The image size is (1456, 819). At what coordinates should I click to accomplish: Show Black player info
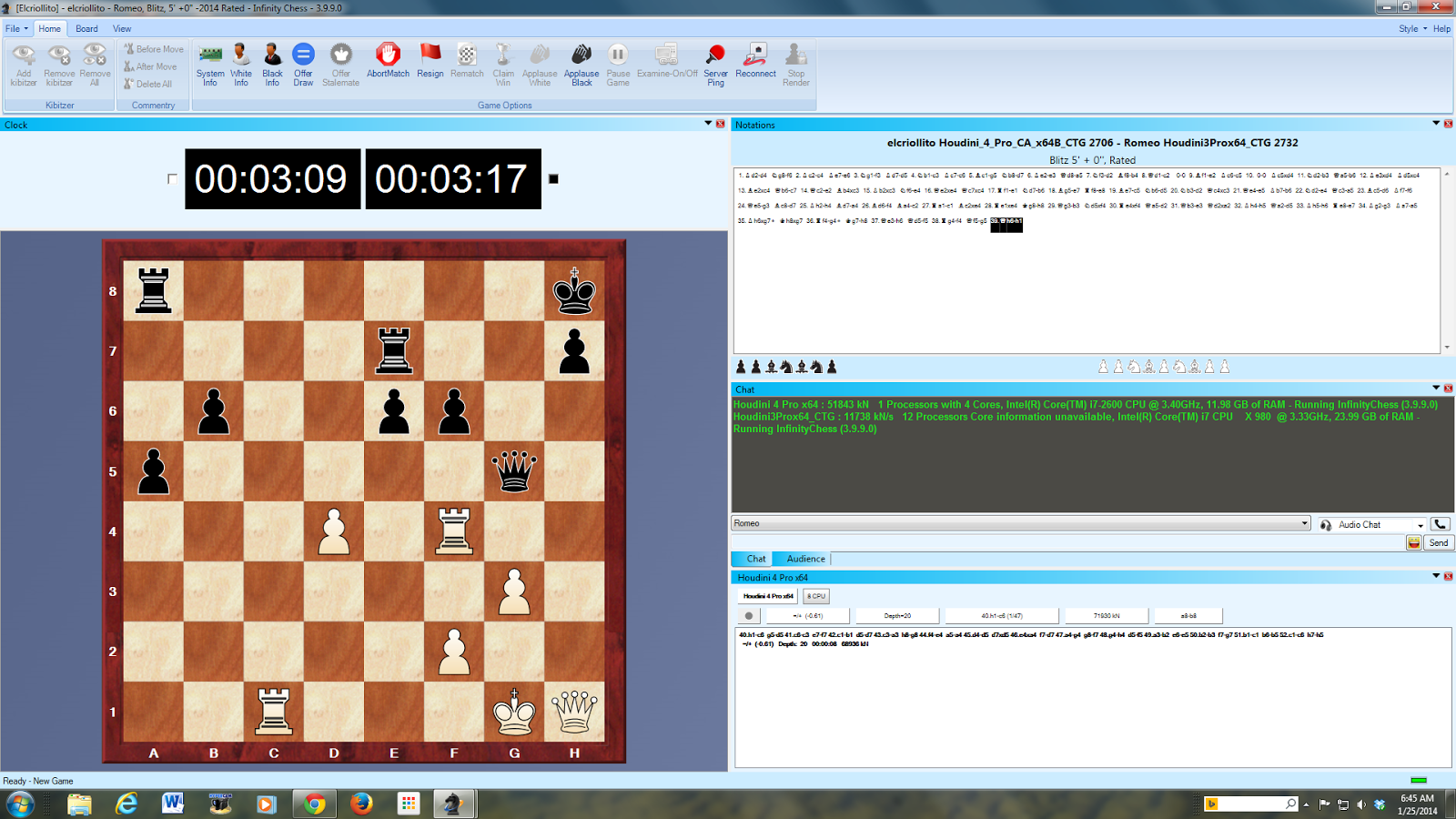tap(272, 65)
